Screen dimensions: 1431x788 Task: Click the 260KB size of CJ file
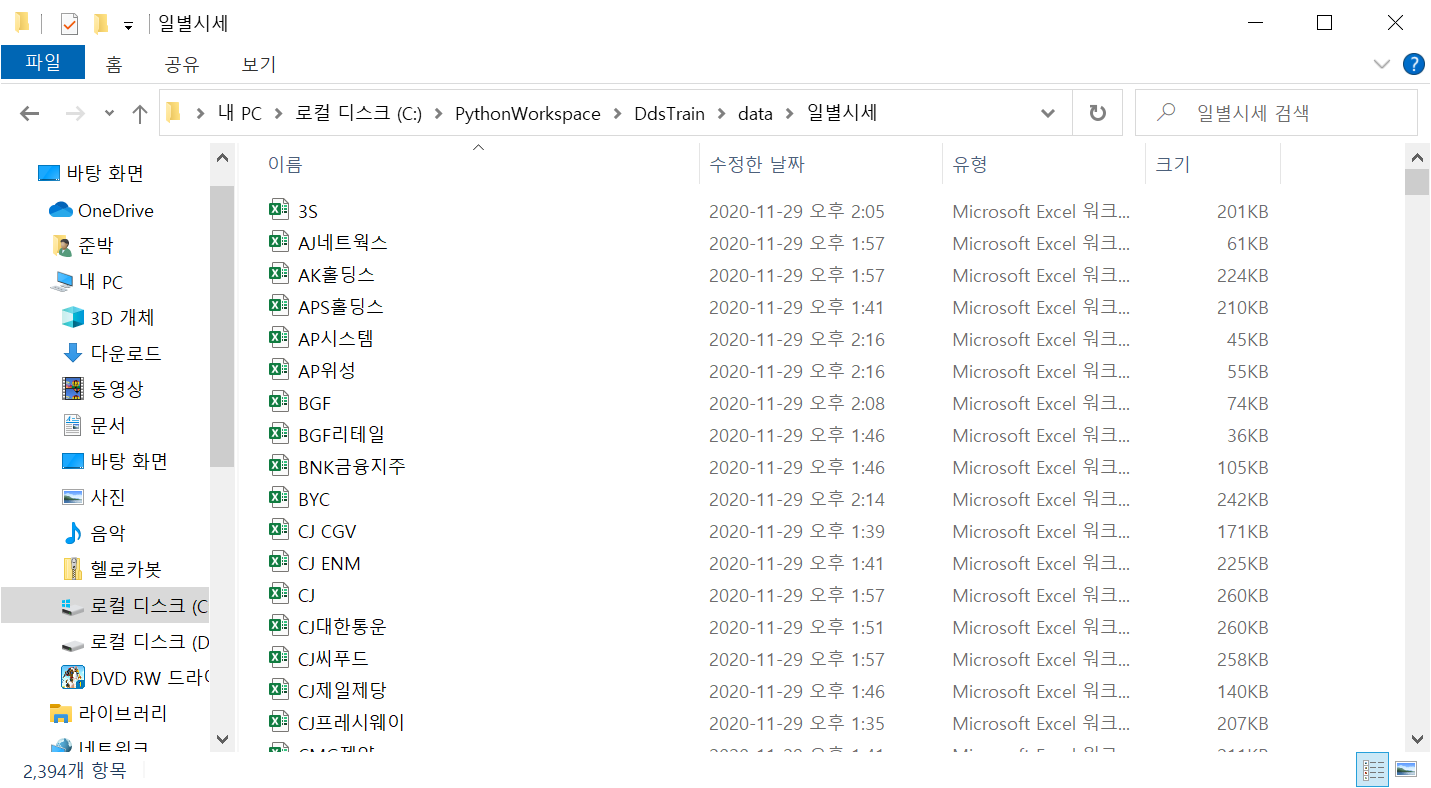[x=1242, y=596]
